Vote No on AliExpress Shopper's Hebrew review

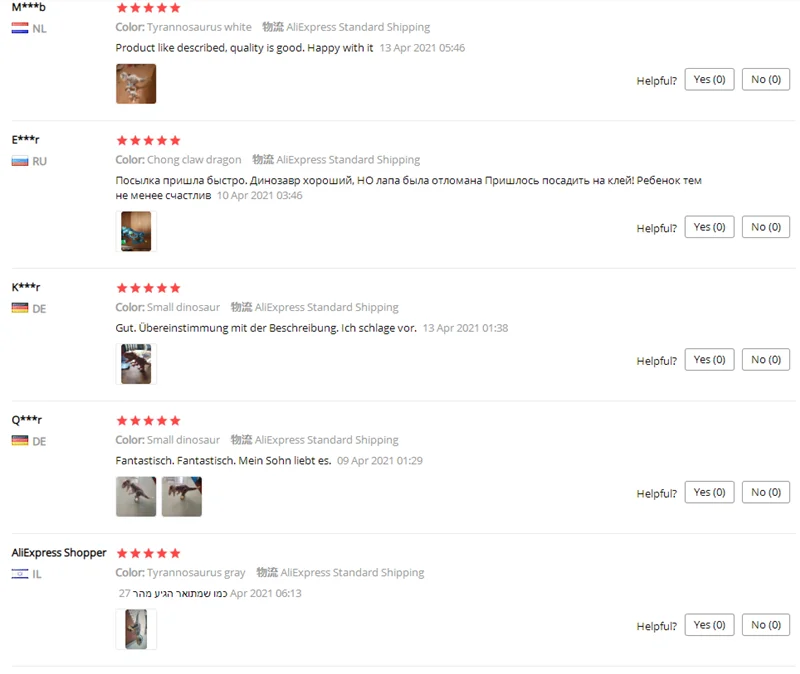(x=766, y=625)
